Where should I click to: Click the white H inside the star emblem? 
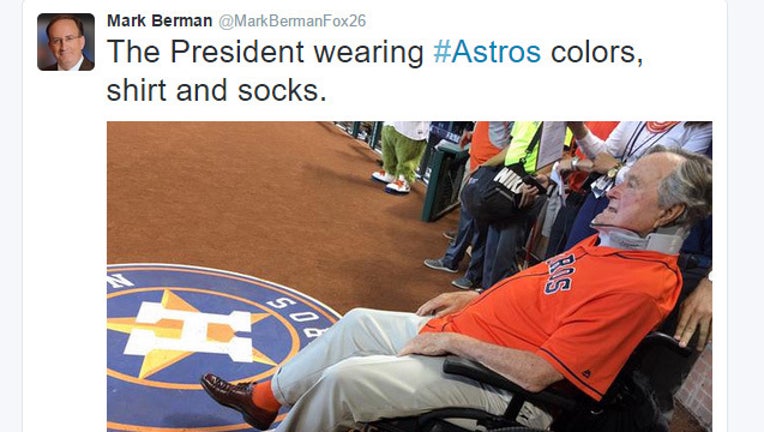[190, 332]
